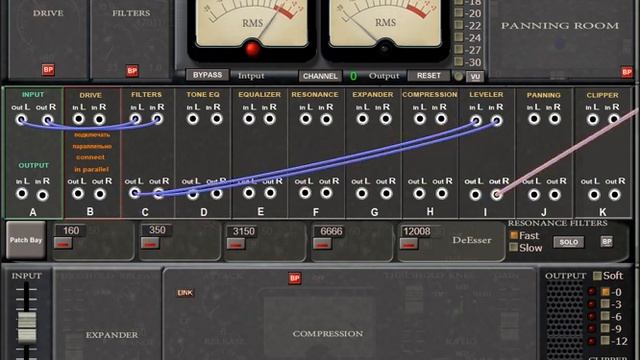Select the -12 output clipper level
The height and width of the screenshot is (360, 640).
click(x=605, y=340)
